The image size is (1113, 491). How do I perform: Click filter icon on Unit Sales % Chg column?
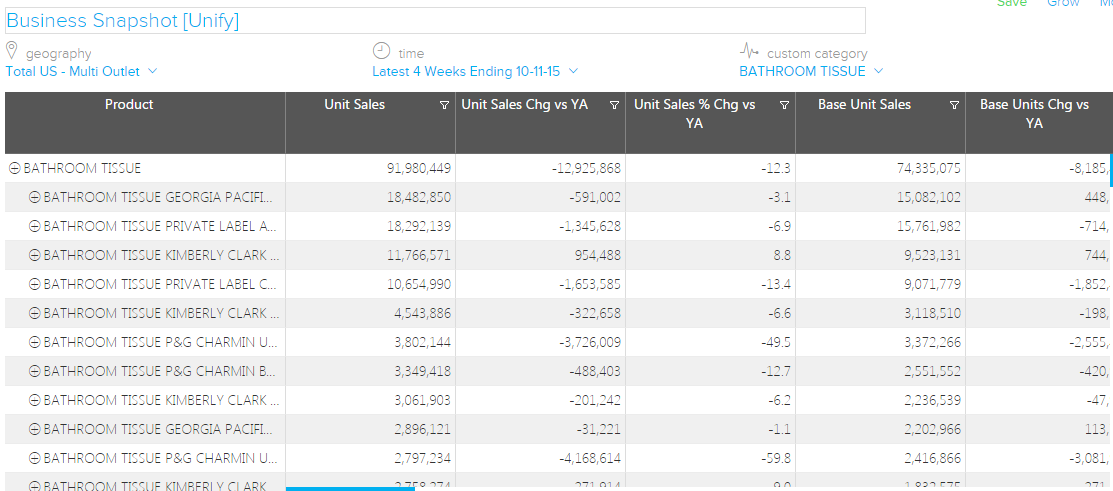tap(784, 105)
